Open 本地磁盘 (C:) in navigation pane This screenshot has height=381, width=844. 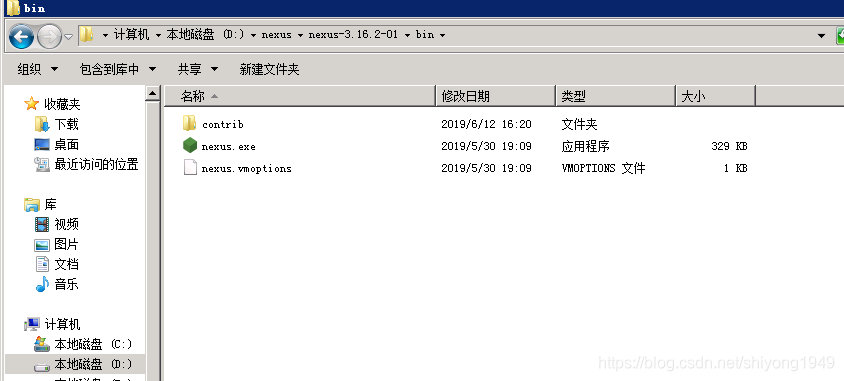(93, 344)
